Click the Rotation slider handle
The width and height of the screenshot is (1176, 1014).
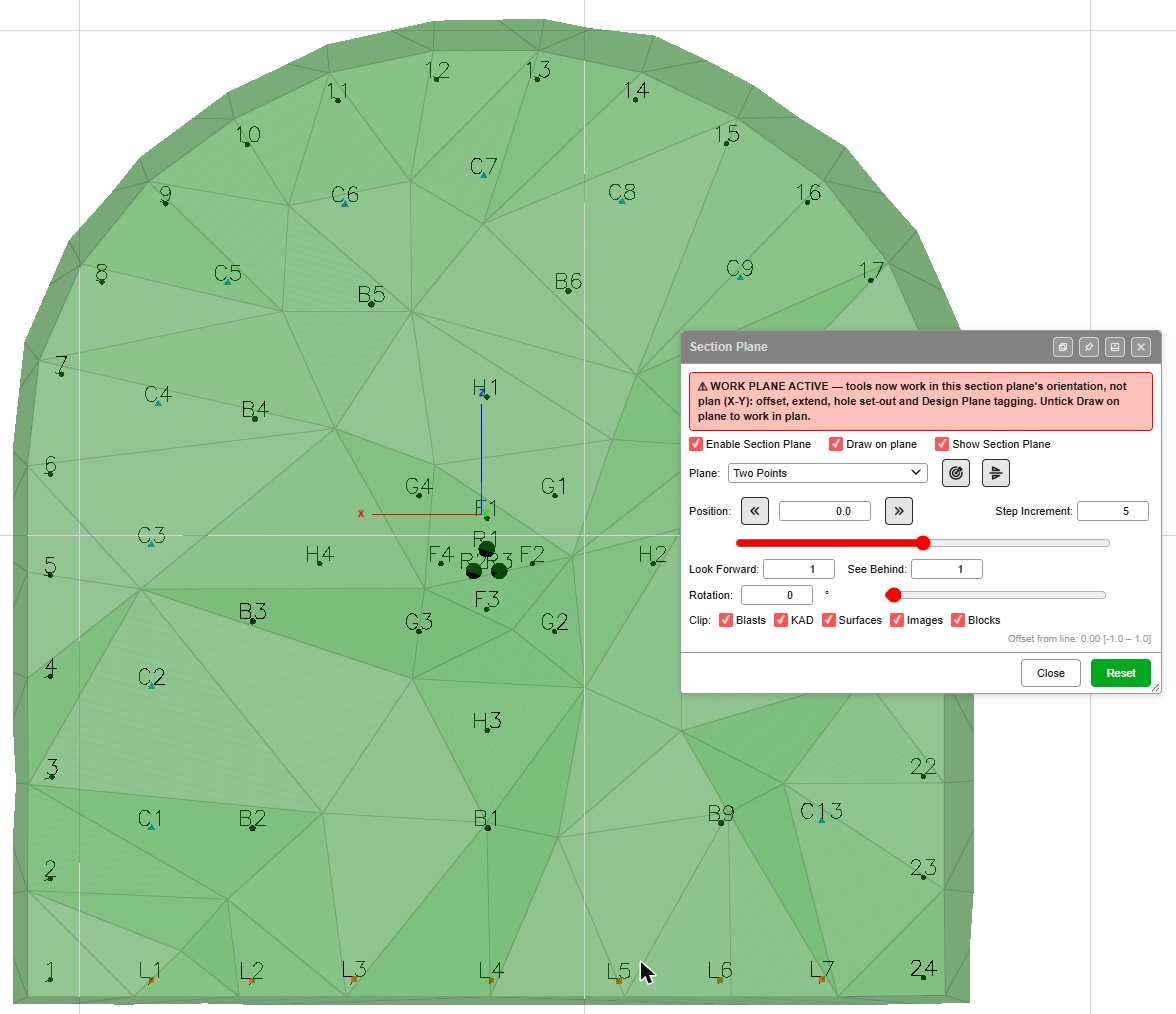892,596
